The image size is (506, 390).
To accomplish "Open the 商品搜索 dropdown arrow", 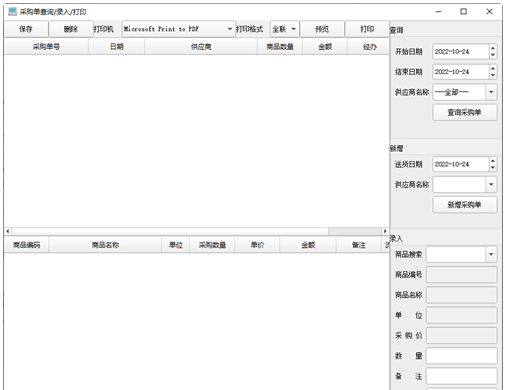I will point(491,254).
